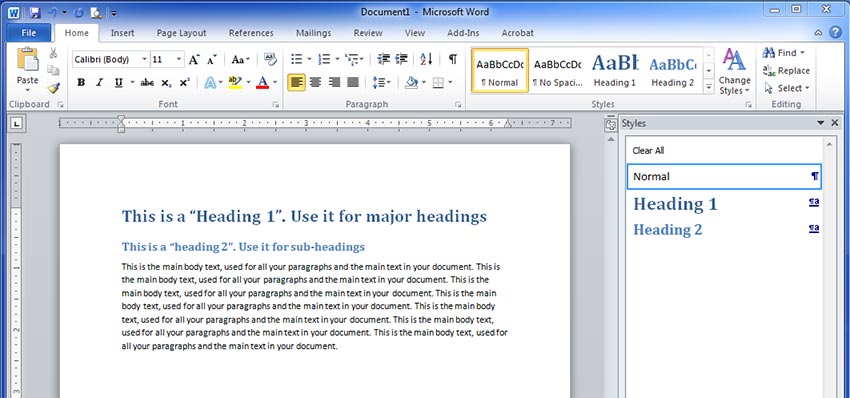The width and height of the screenshot is (850, 398).
Task: Open the Line Spacing dropdown
Action: coord(382,82)
